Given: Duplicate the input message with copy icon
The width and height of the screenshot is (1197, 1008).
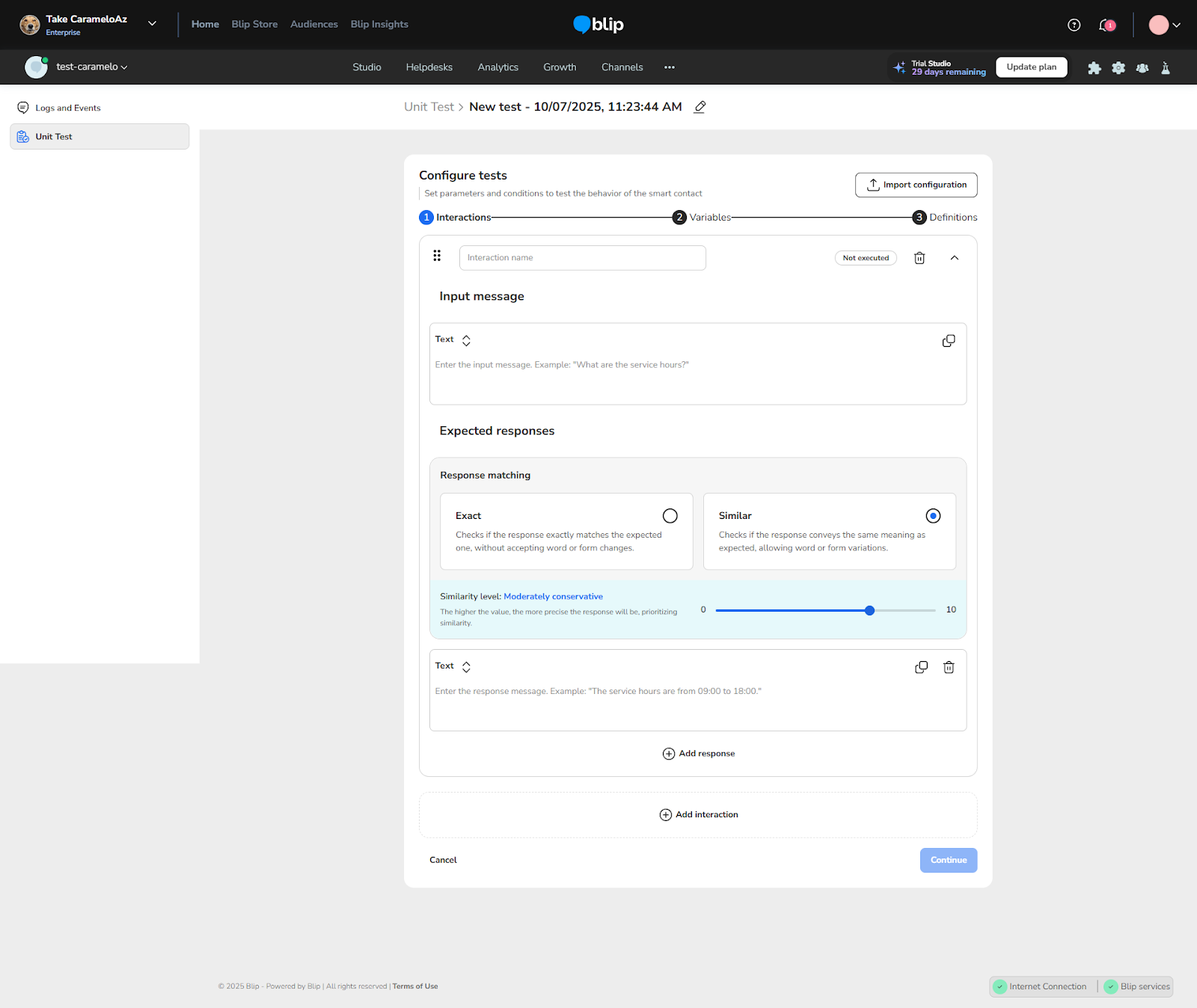Looking at the screenshot, I should coord(948,341).
